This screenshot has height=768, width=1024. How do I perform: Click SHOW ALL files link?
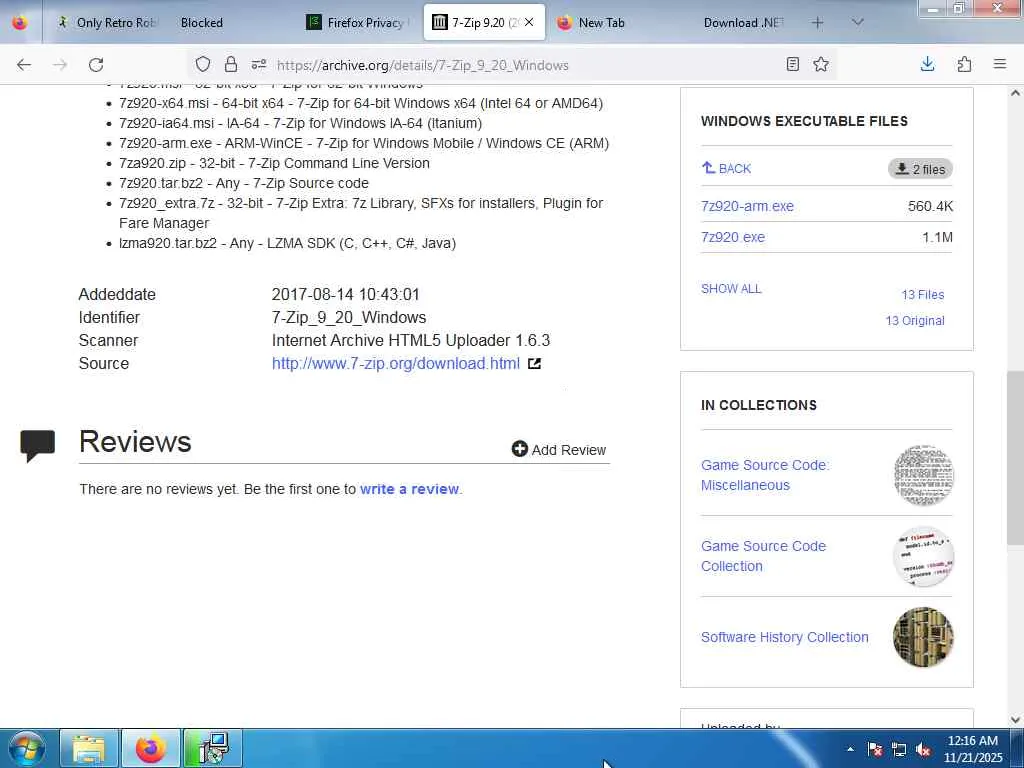click(x=731, y=289)
